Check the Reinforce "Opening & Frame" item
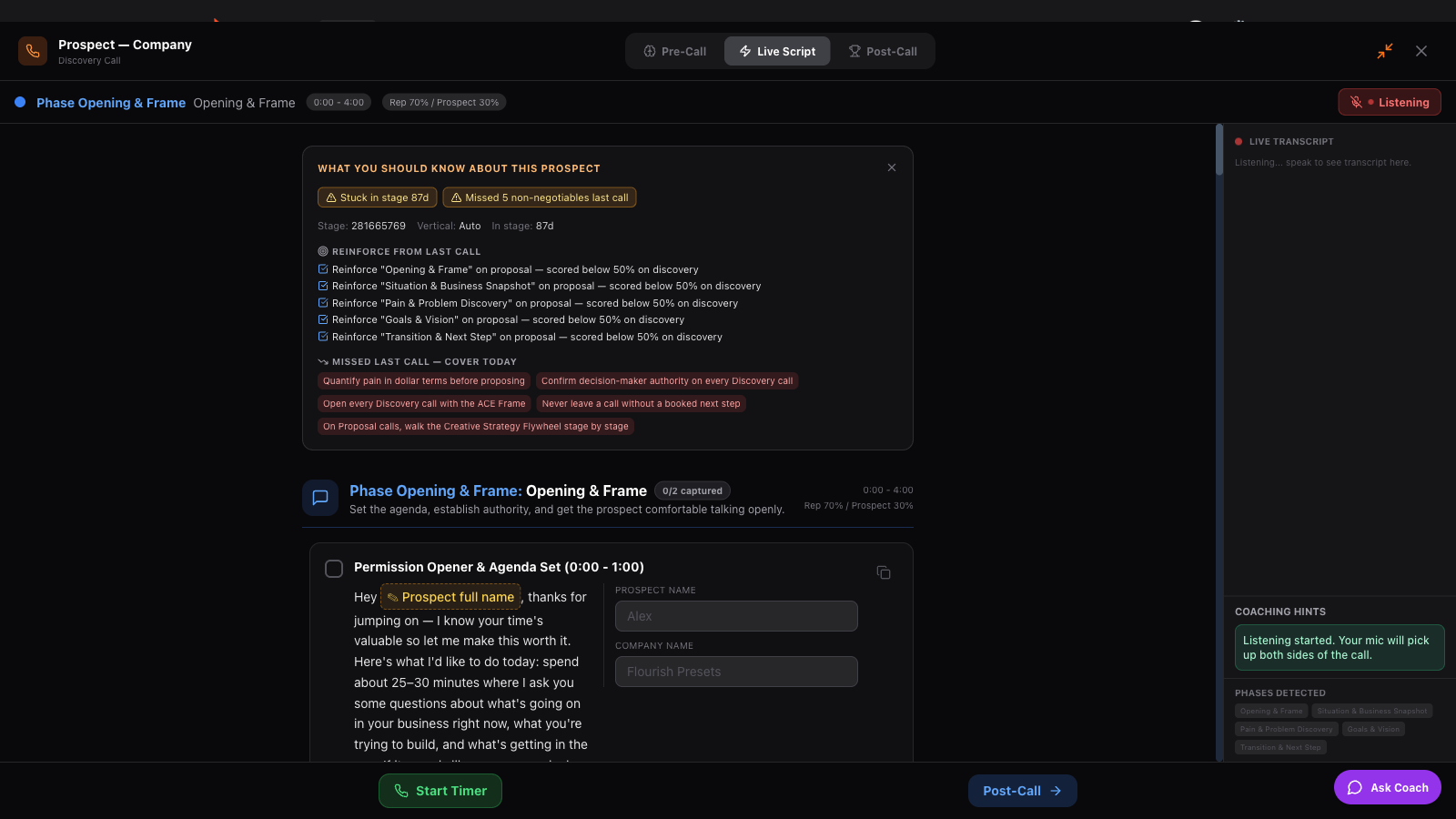 [323, 269]
